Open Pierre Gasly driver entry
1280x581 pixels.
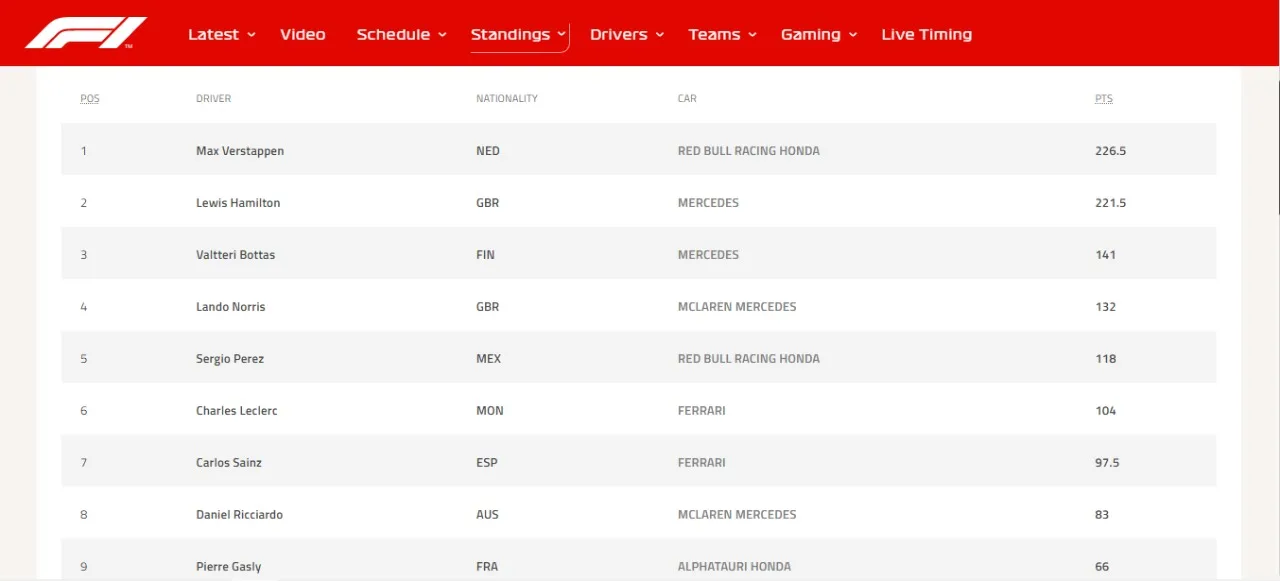click(228, 567)
